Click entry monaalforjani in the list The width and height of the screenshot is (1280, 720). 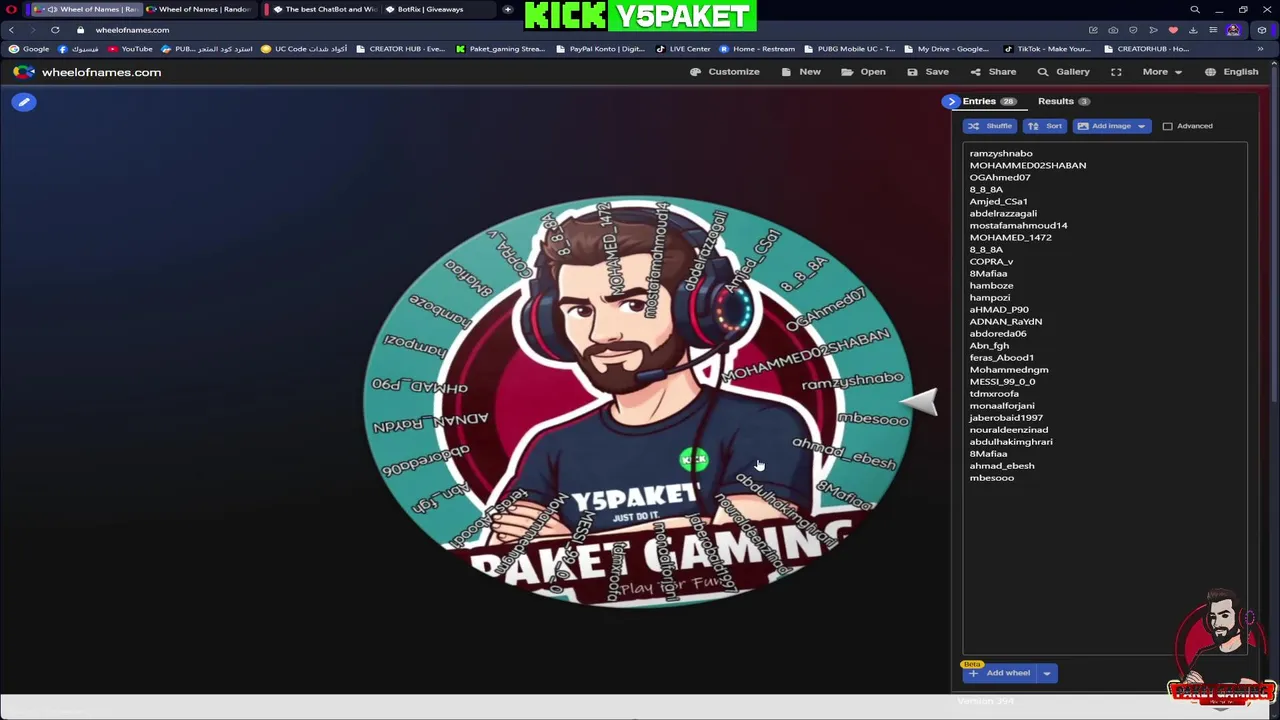tap(1002, 406)
